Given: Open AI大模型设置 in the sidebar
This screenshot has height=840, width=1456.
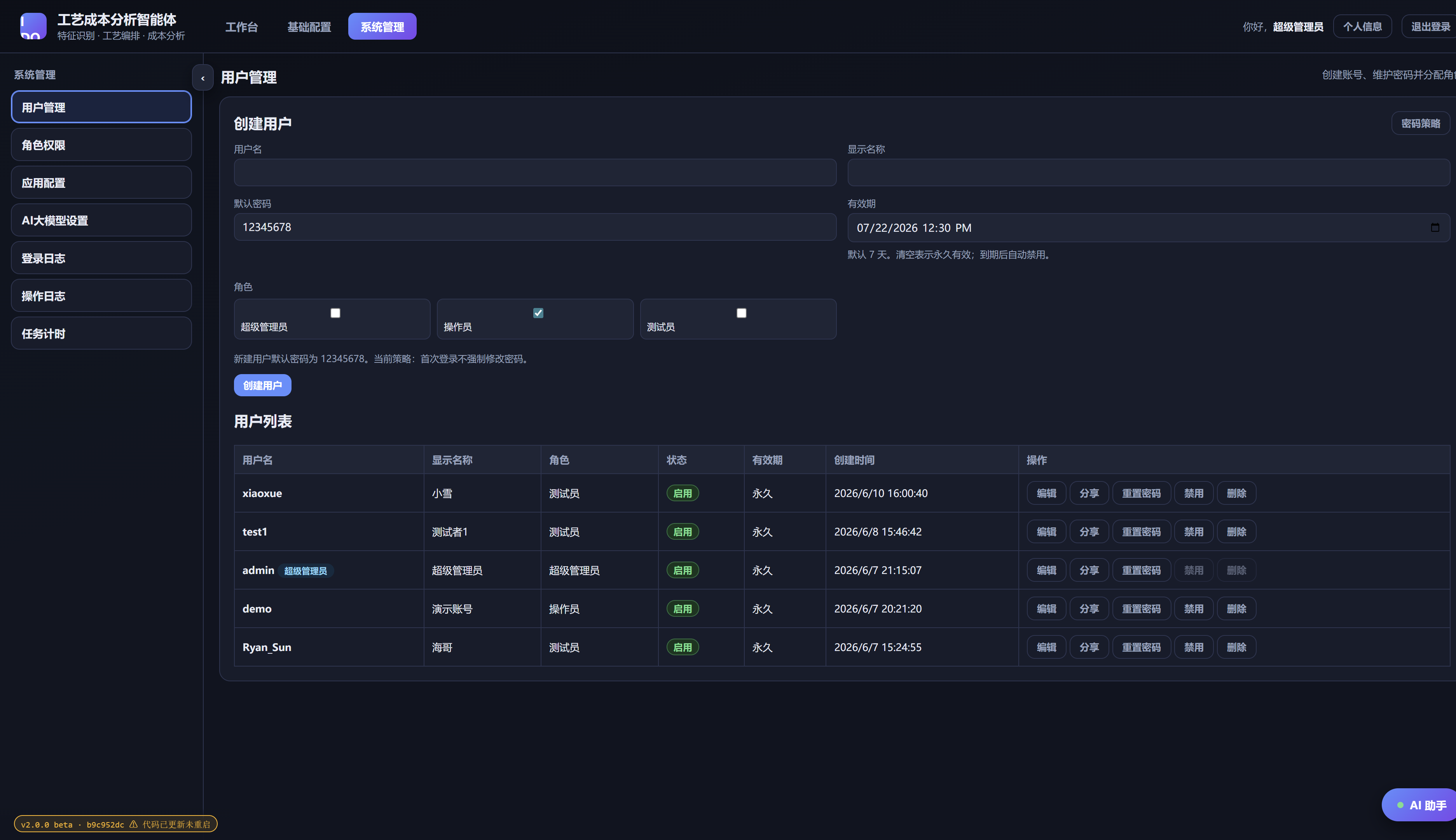Looking at the screenshot, I should pos(101,220).
